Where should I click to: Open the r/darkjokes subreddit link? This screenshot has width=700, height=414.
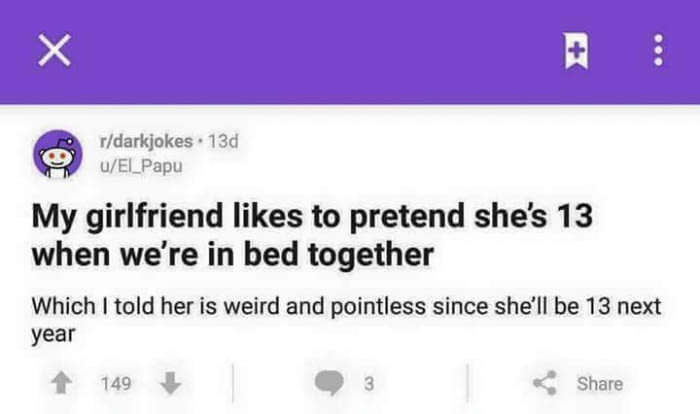146,141
